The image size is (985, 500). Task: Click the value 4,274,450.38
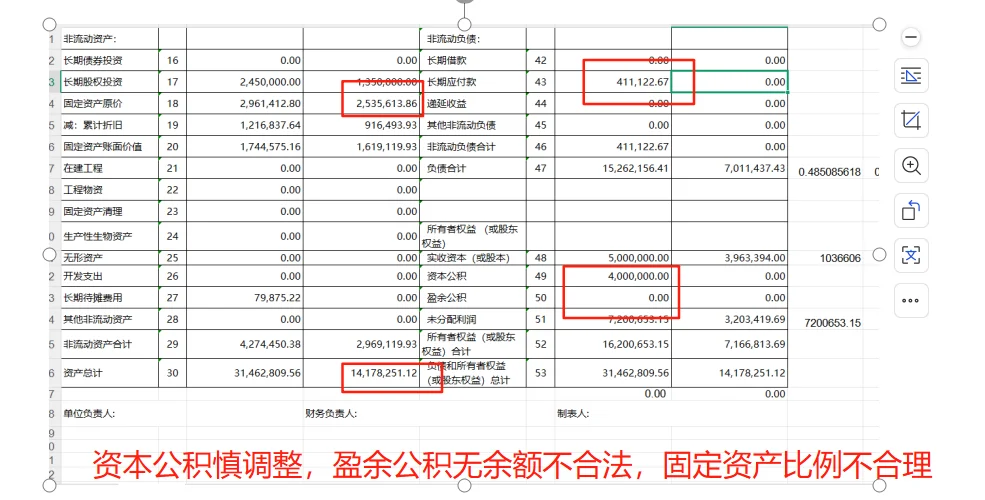point(270,344)
